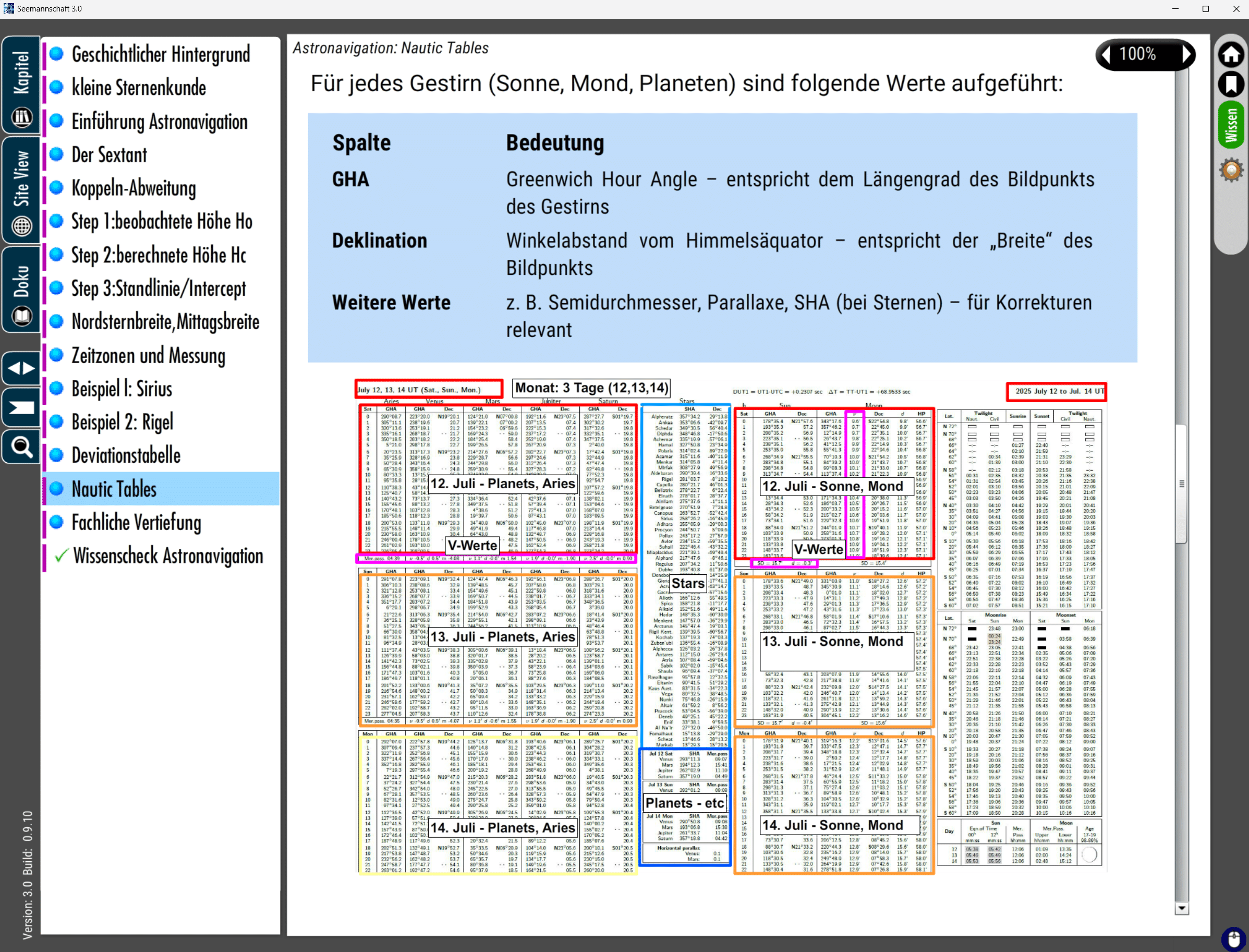The width and height of the screenshot is (1249, 952).
Task: Go to Deviationstabelle chapter
Action: (x=126, y=455)
